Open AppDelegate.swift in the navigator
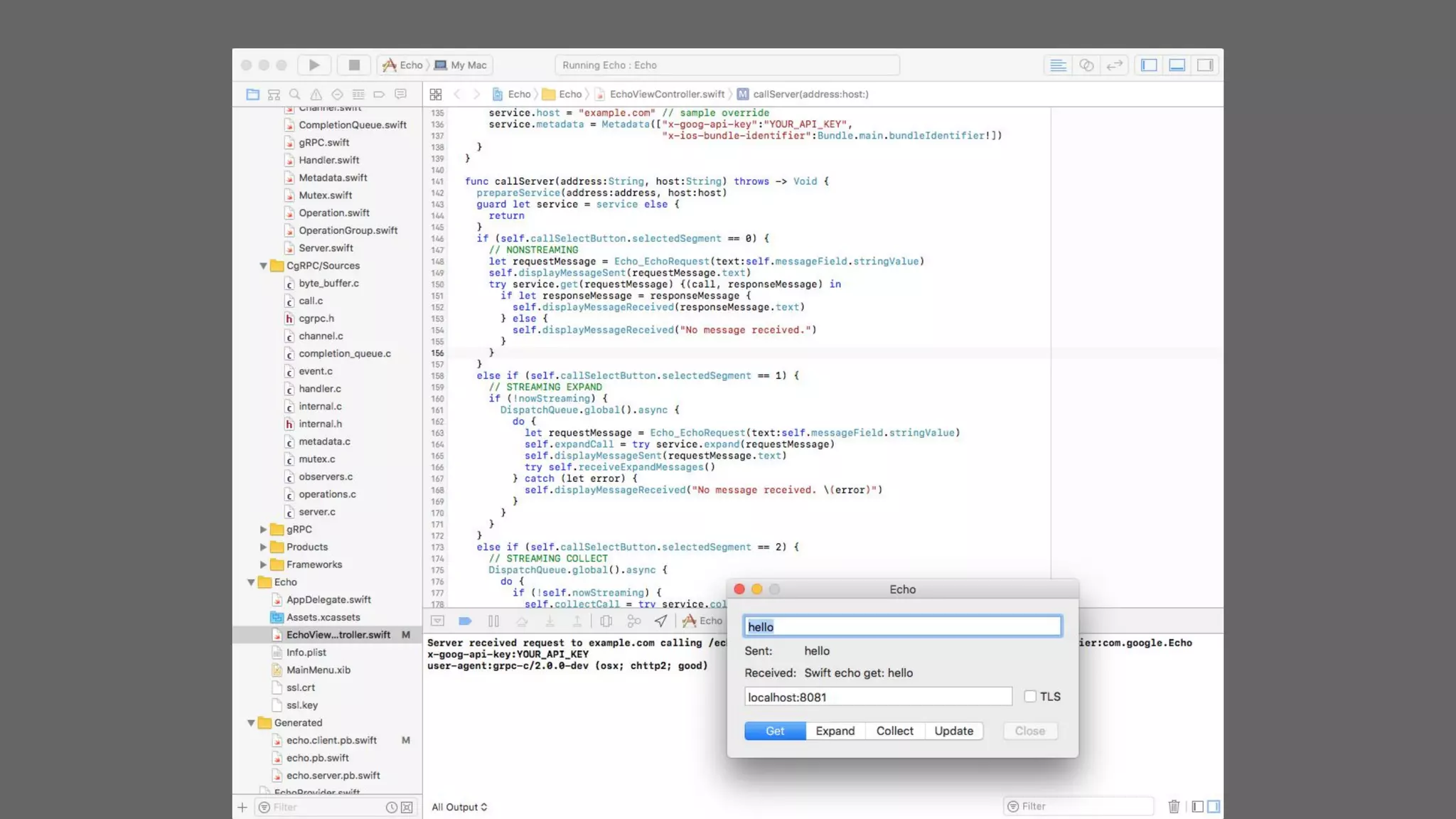Image resolution: width=1456 pixels, height=819 pixels. pyautogui.click(x=328, y=599)
